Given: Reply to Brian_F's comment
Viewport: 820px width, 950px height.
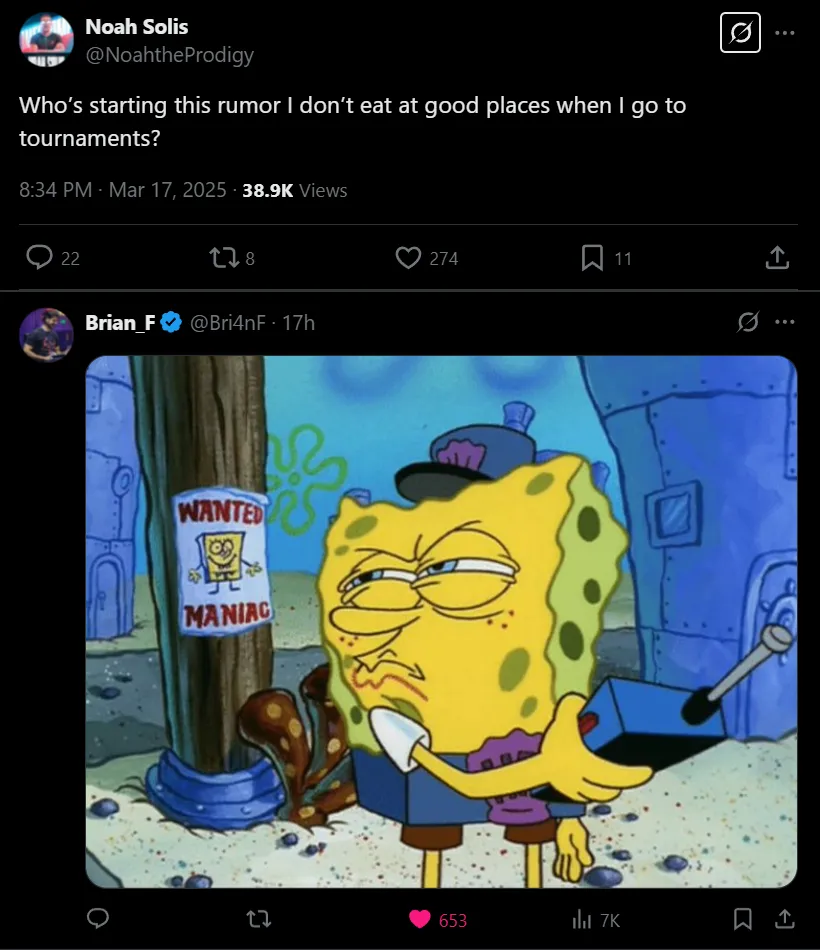Looking at the screenshot, I should point(98,919).
